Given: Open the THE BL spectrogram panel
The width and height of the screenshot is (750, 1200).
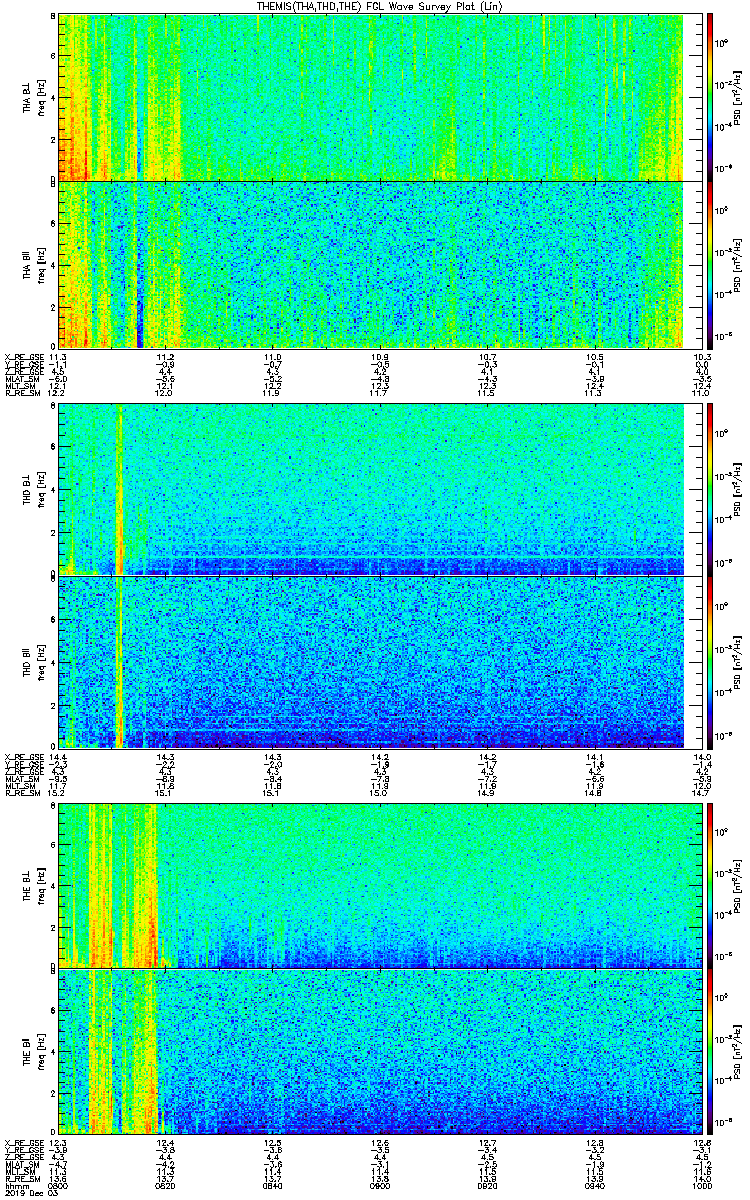Looking at the screenshot, I should [x=370, y=886].
